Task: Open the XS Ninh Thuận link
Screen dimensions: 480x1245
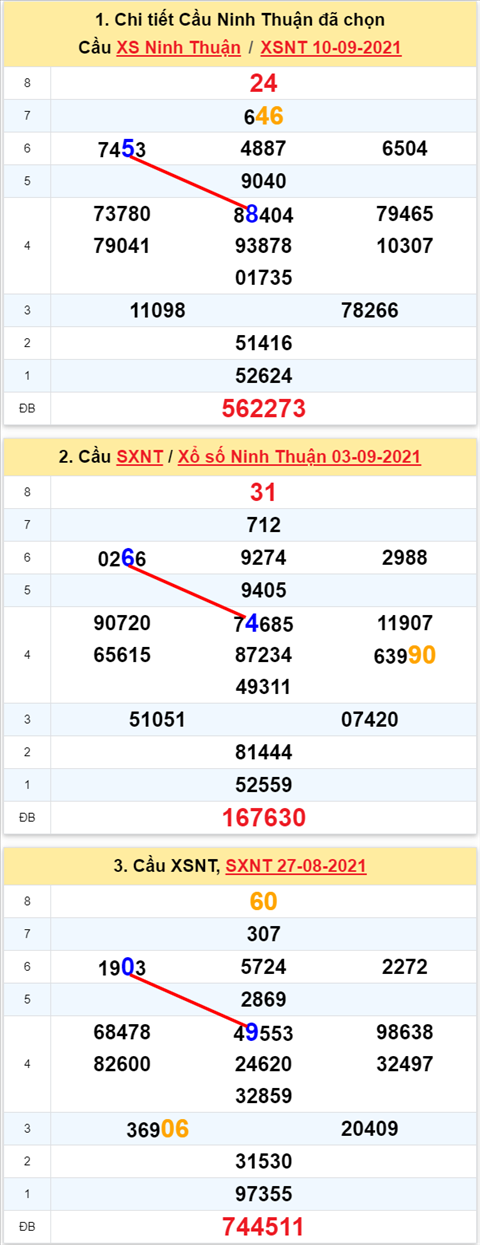Action: [179, 48]
